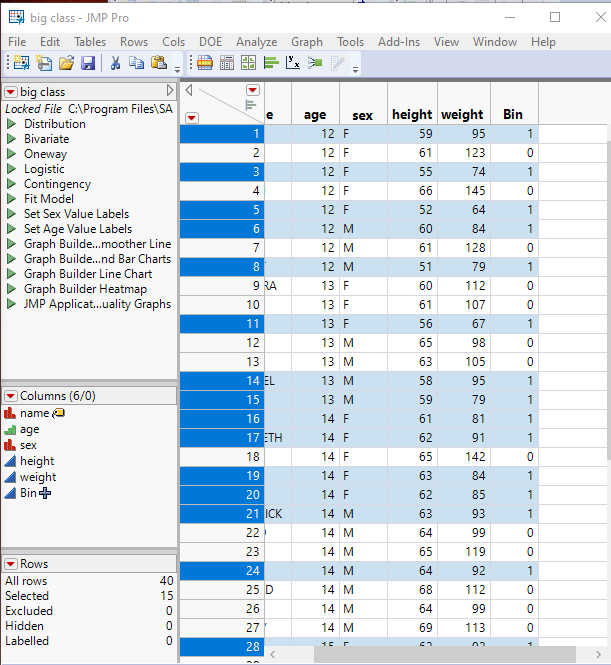Click the Copy toolbar icon

pyautogui.click(x=137, y=63)
